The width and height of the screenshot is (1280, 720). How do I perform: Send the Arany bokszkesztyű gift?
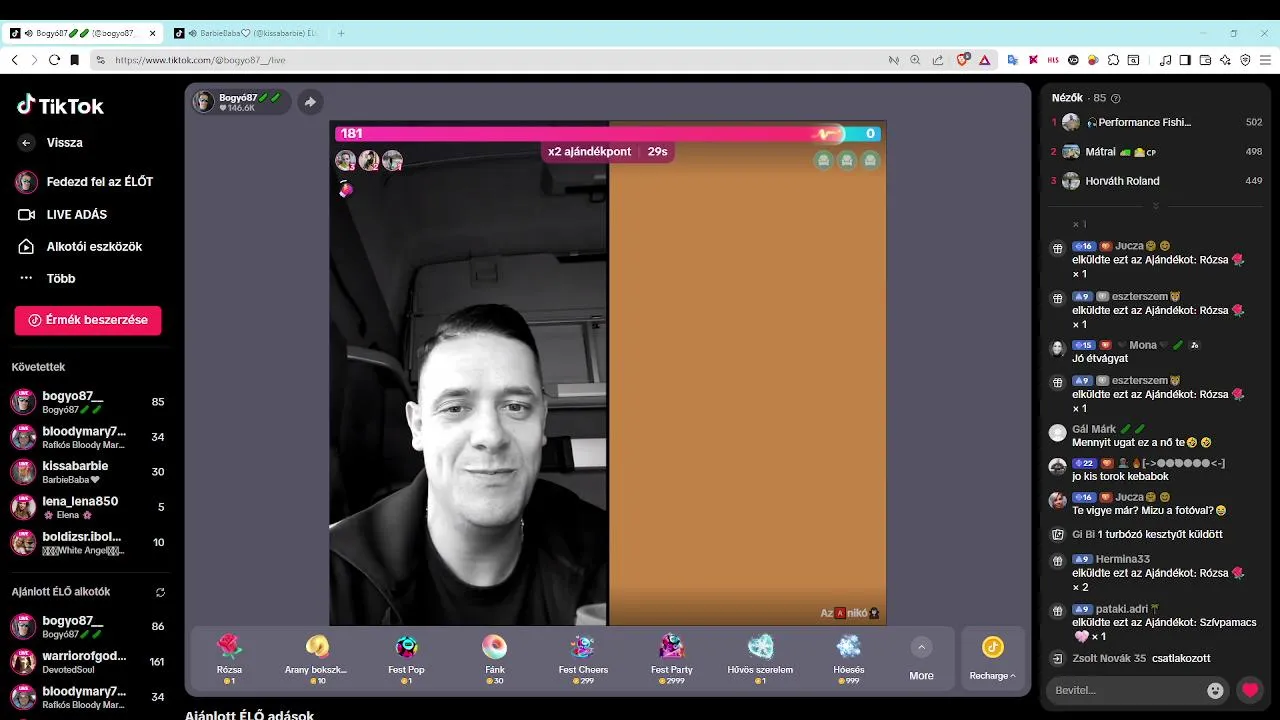pyautogui.click(x=317, y=658)
